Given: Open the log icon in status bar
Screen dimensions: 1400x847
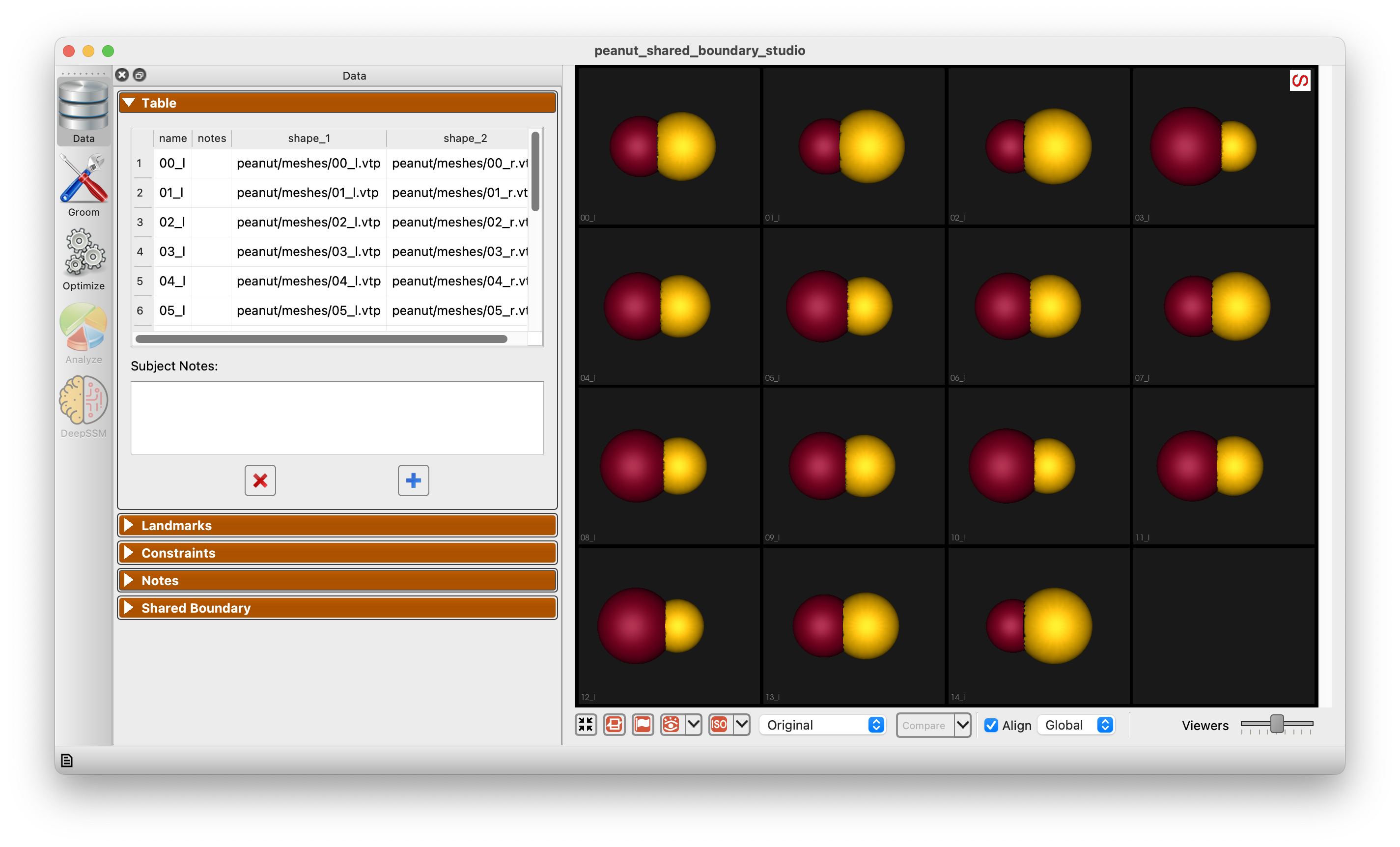Looking at the screenshot, I should pyautogui.click(x=66, y=760).
